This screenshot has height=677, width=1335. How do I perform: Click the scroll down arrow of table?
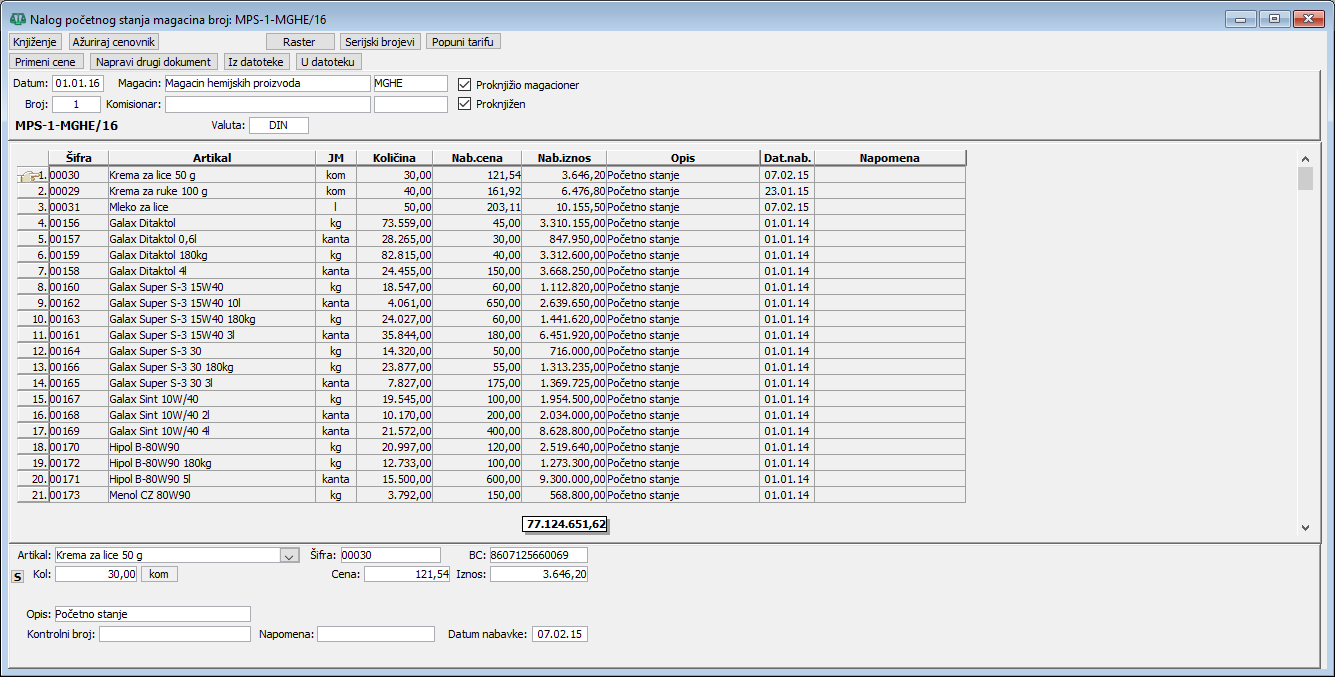1304,527
